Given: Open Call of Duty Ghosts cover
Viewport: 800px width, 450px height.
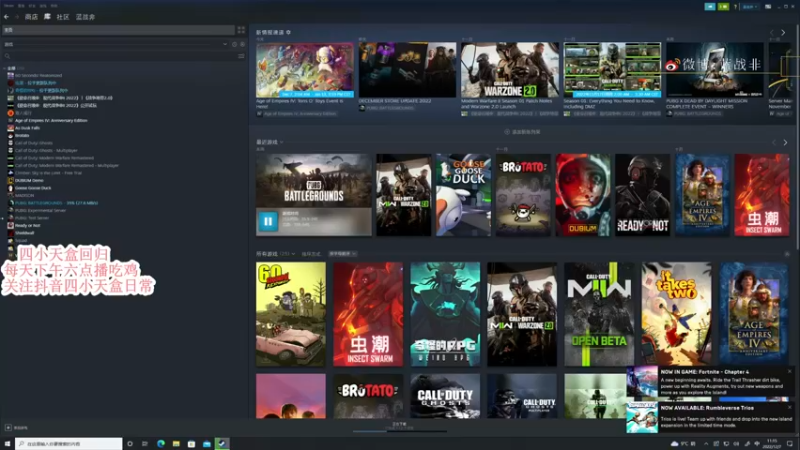Looking at the screenshot, I should (445, 396).
